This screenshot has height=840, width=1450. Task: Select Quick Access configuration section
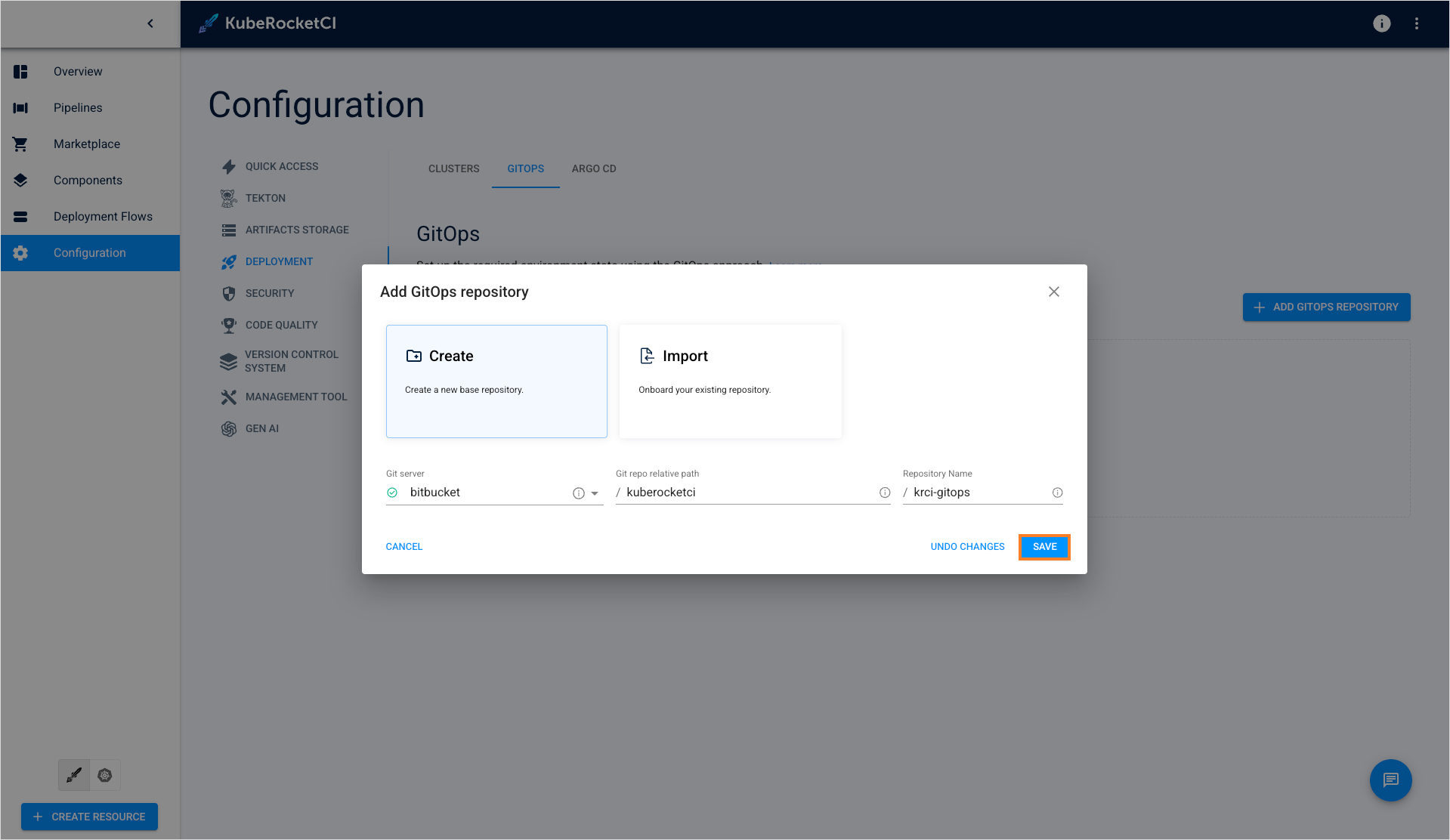(282, 166)
